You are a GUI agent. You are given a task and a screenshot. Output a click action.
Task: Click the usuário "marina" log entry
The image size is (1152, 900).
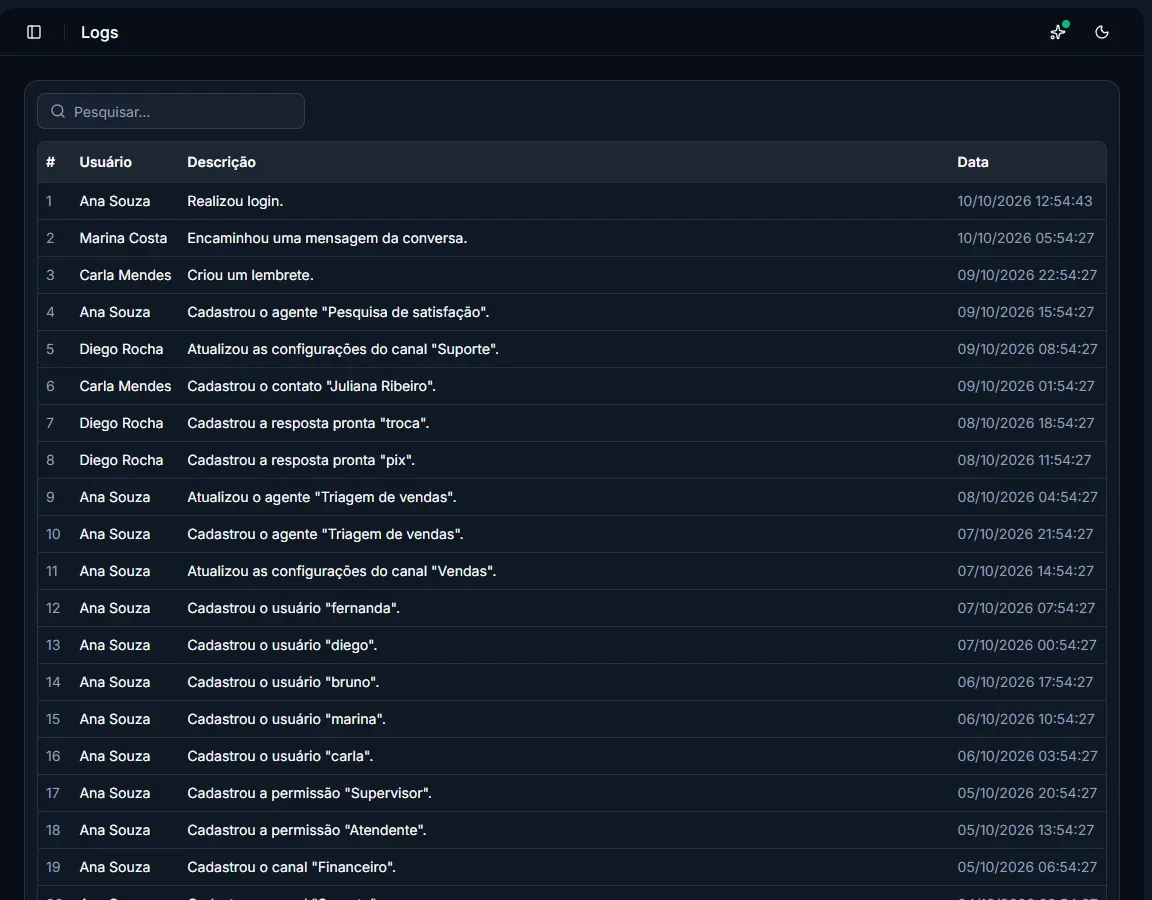pyautogui.click(x=287, y=719)
